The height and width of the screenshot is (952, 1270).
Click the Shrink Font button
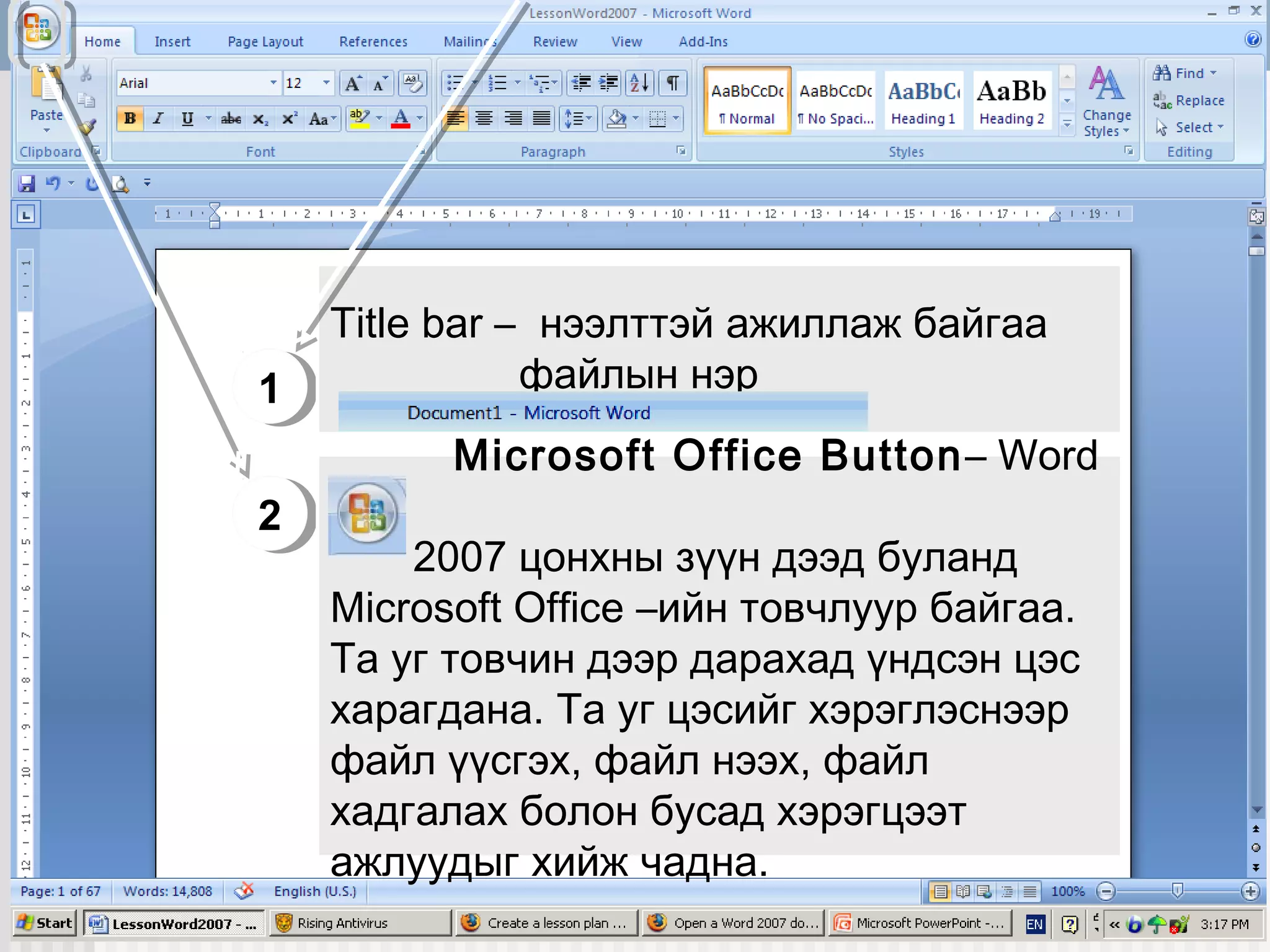tap(380, 83)
